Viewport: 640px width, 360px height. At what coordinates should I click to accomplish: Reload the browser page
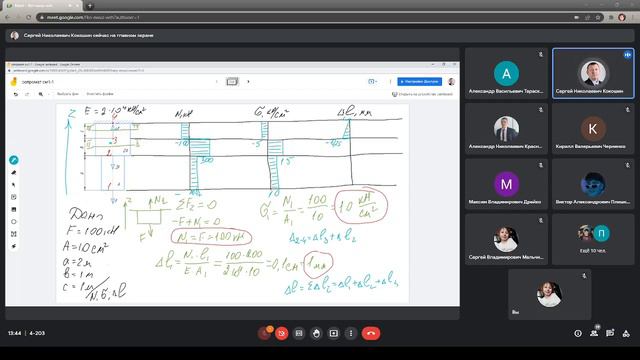click(28, 18)
